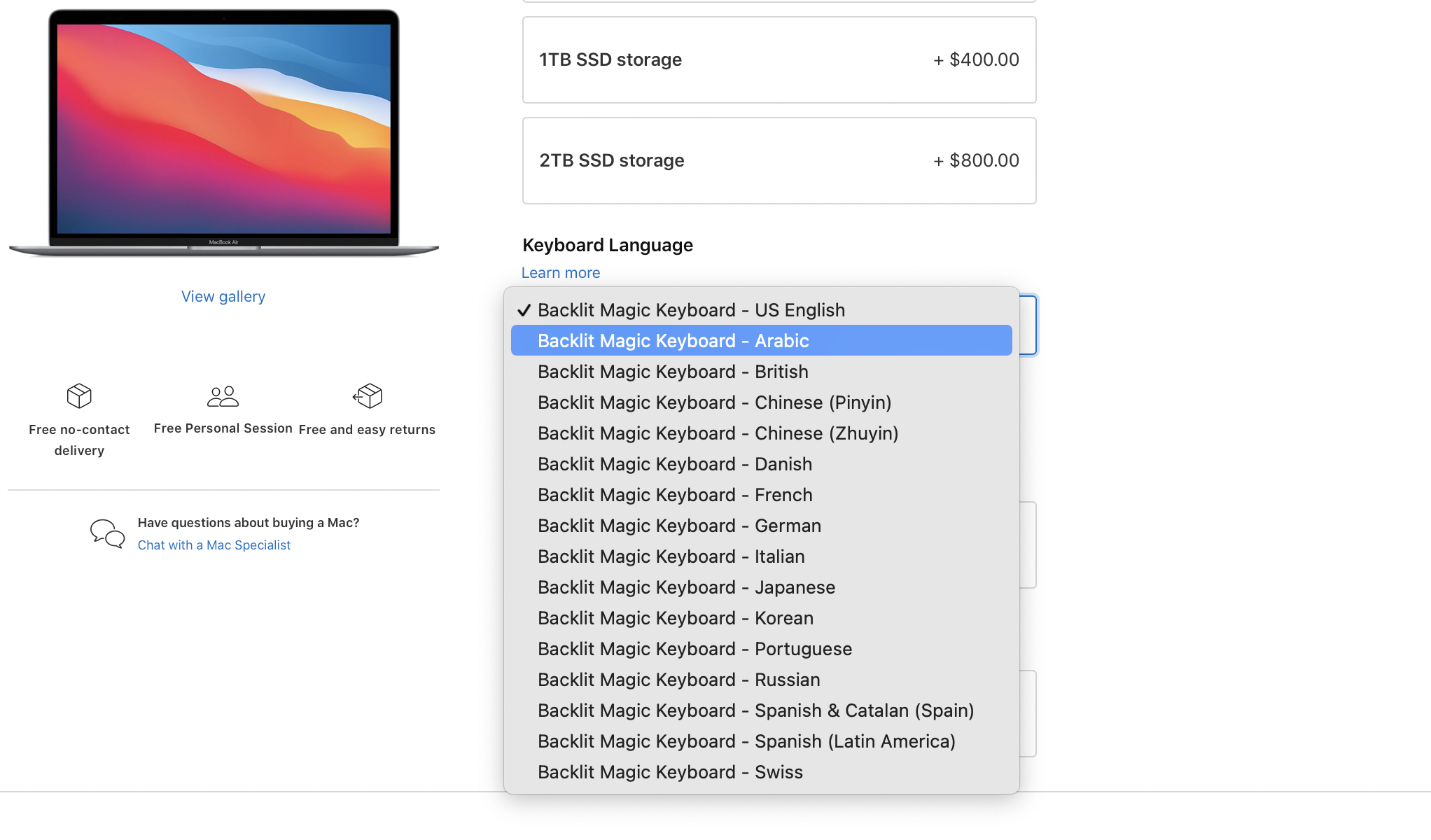The width and height of the screenshot is (1431, 840).
Task: Open Chat with a Mac Specialist
Action: tap(214, 545)
